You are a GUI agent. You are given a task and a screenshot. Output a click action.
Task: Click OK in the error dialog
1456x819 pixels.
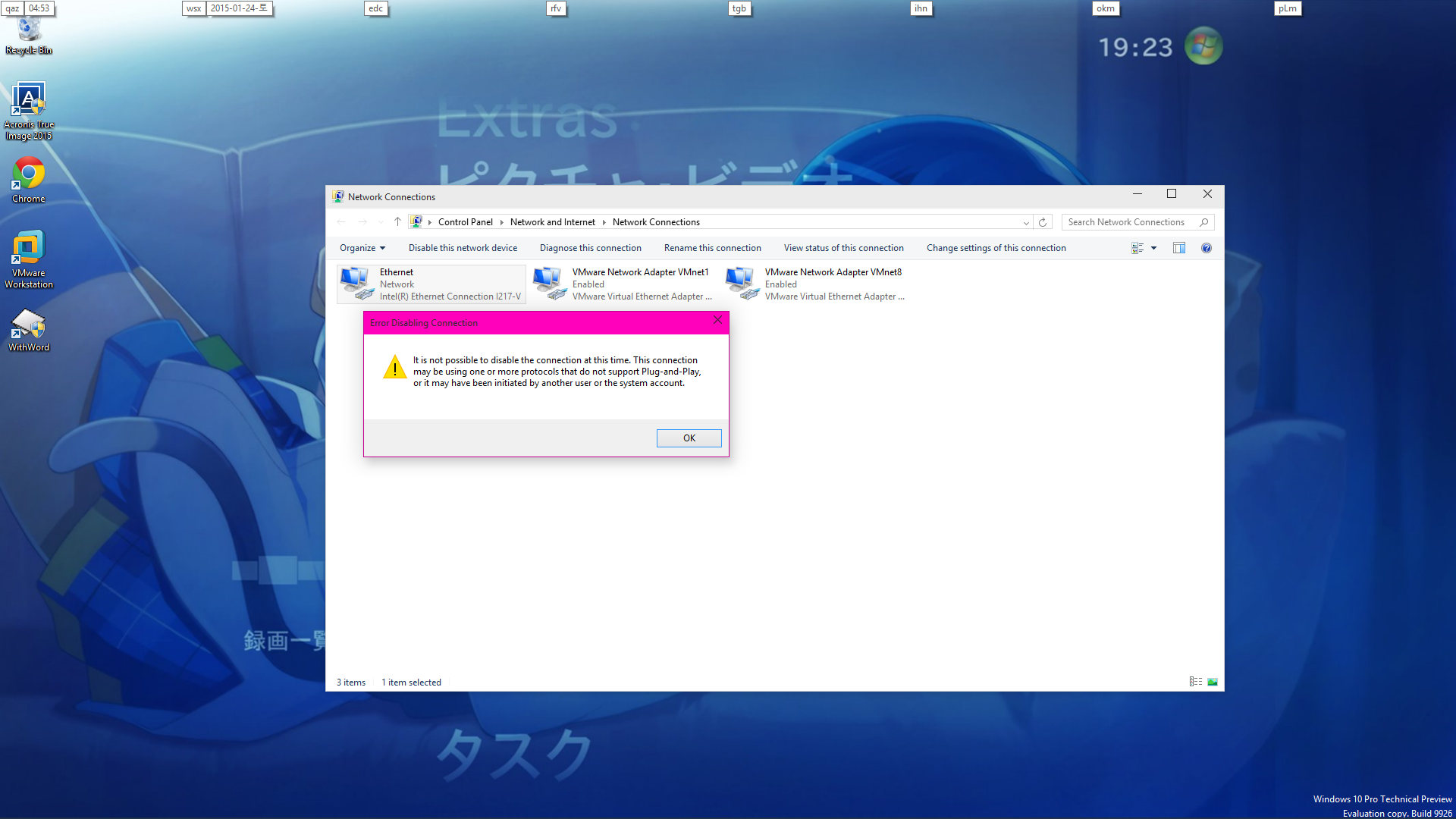(689, 438)
